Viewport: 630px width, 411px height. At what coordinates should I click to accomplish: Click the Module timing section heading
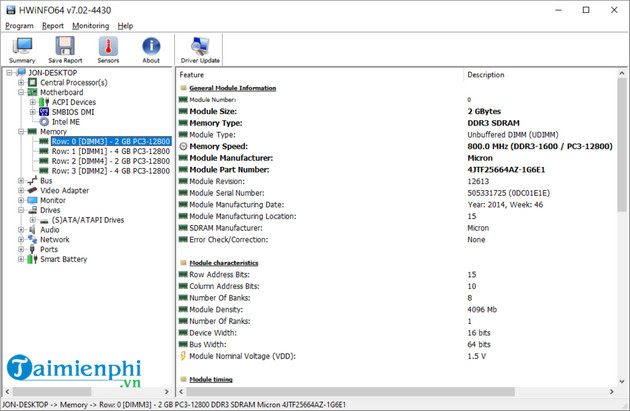pos(211,379)
